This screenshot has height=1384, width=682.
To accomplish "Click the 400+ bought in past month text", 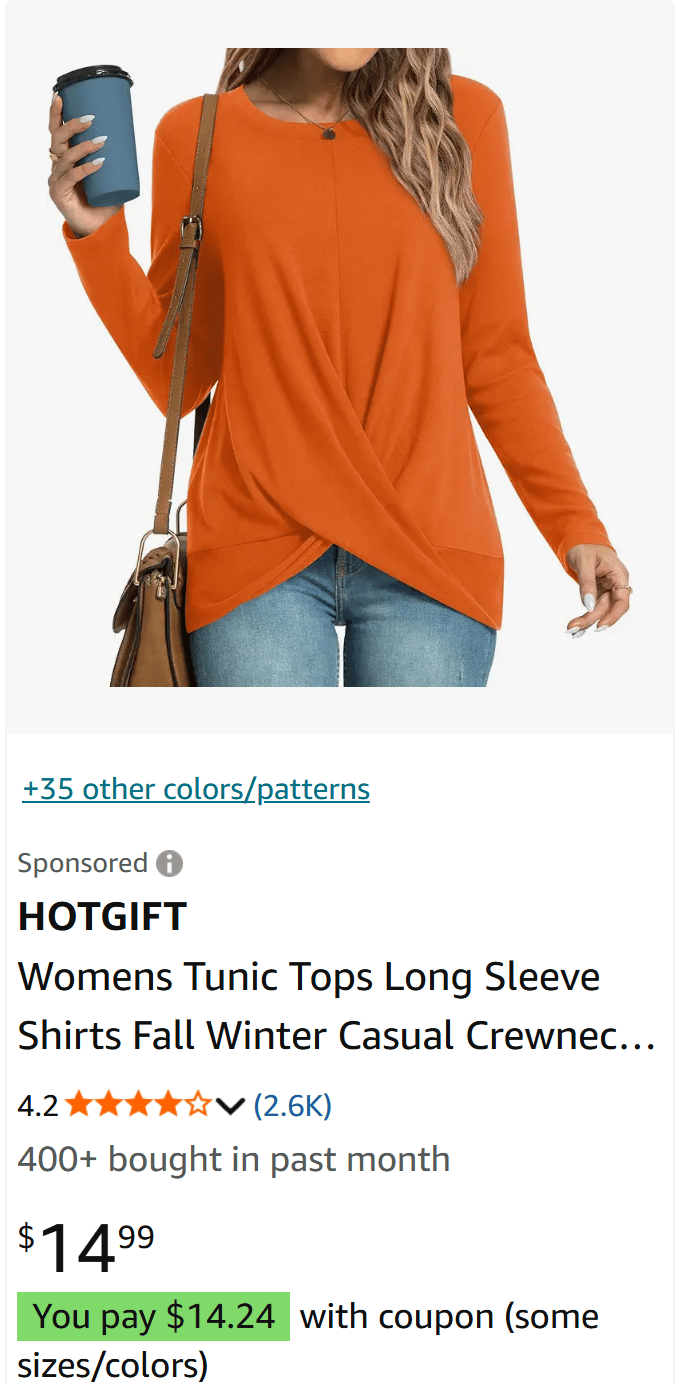I will point(234,1160).
